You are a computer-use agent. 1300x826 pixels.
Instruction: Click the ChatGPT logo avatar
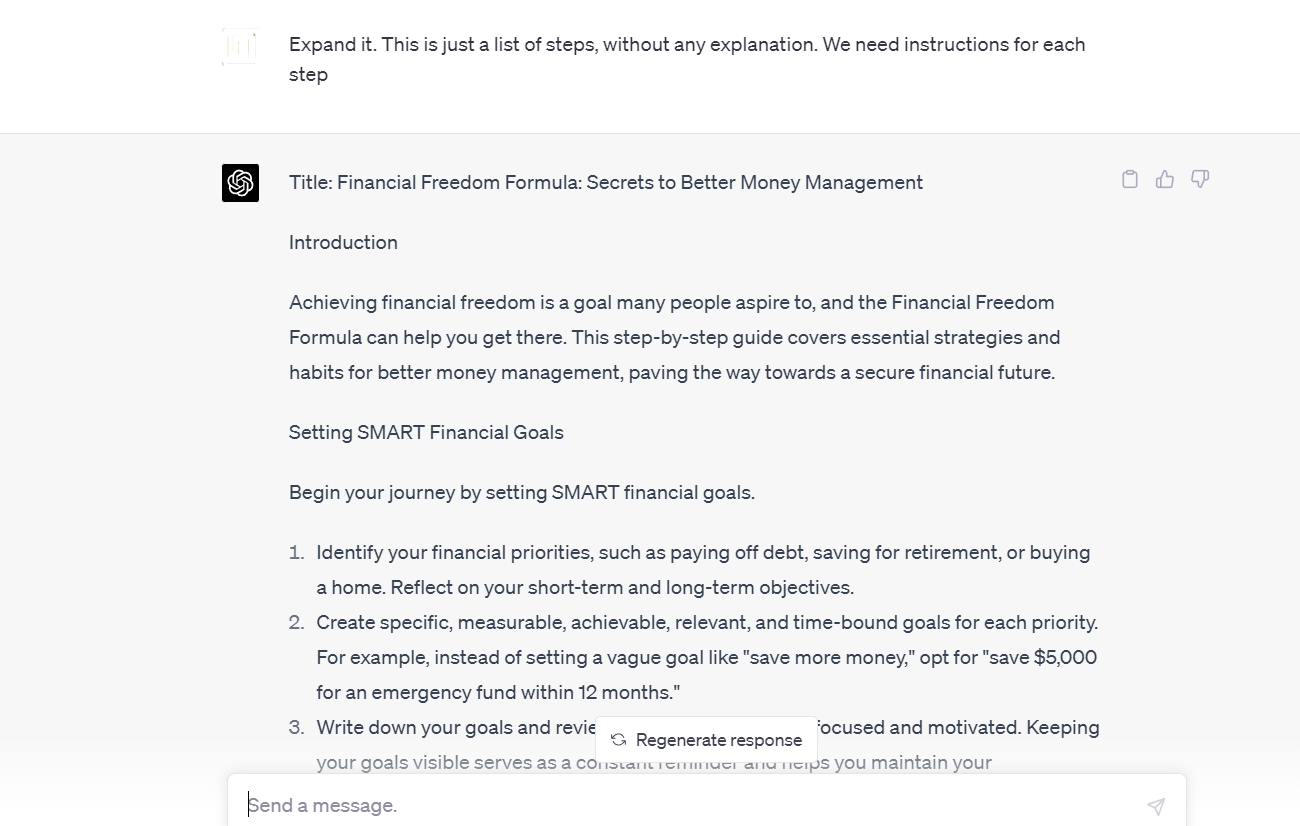coord(240,183)
